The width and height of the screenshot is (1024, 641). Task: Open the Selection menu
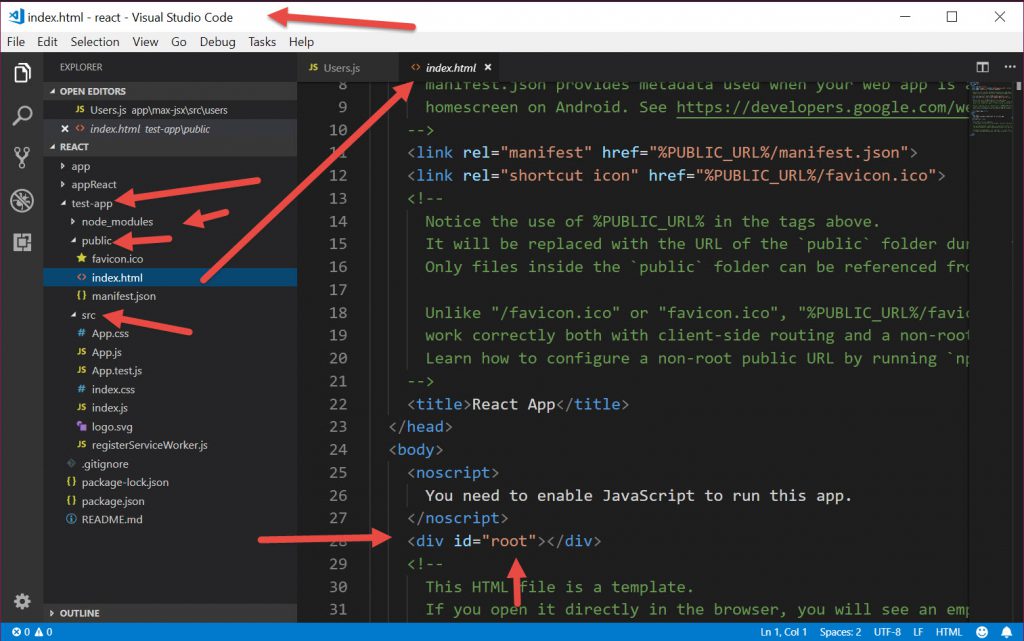[94, 42]
